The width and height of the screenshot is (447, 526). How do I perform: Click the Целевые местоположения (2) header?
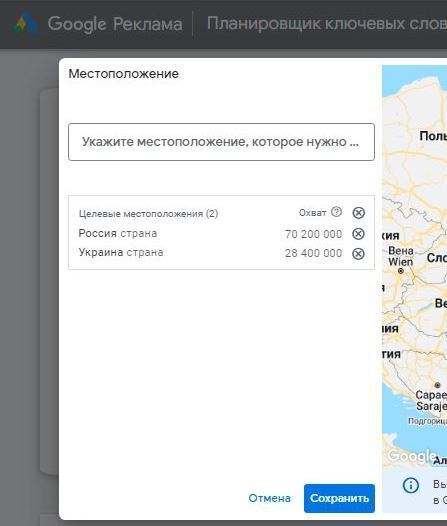148,214
